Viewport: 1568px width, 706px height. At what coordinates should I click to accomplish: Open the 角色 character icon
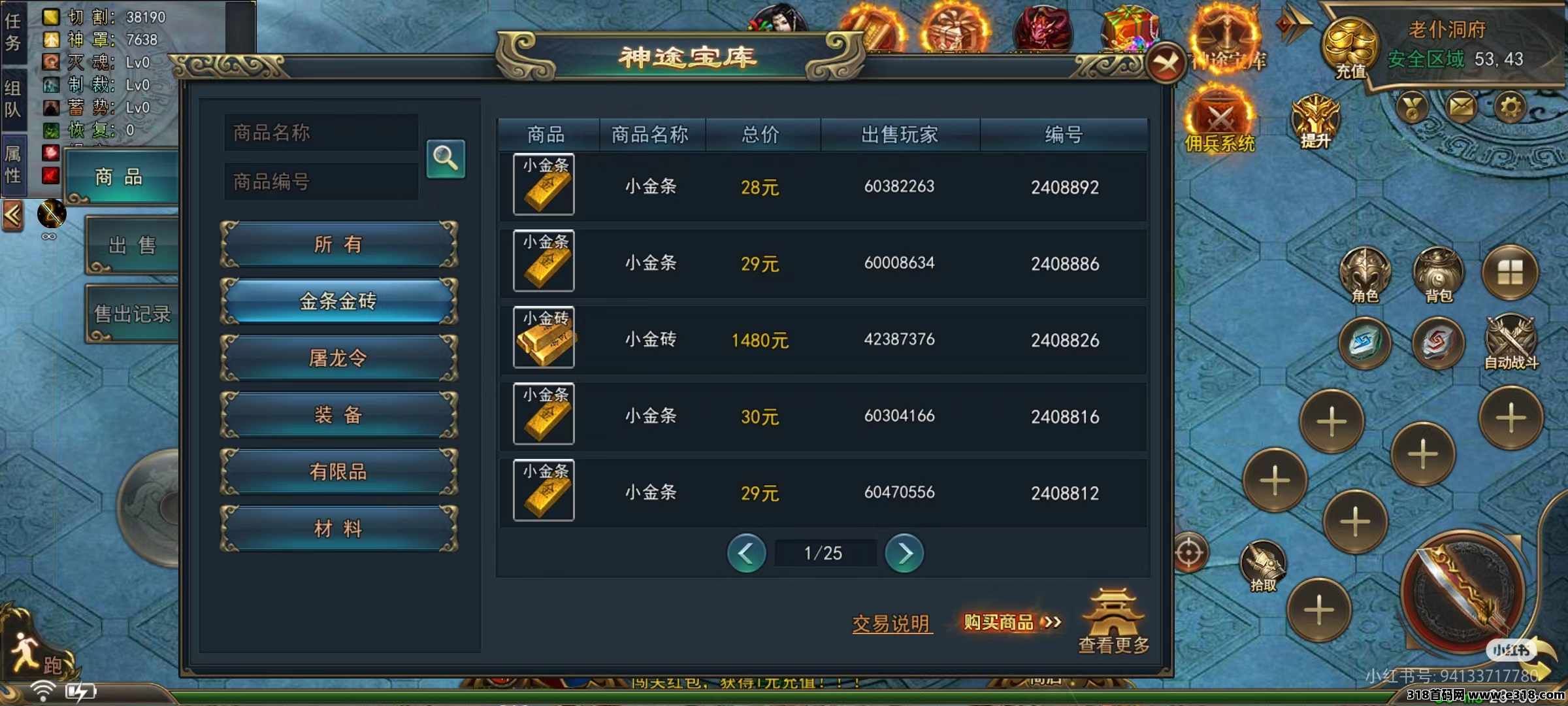[1365, 275]
